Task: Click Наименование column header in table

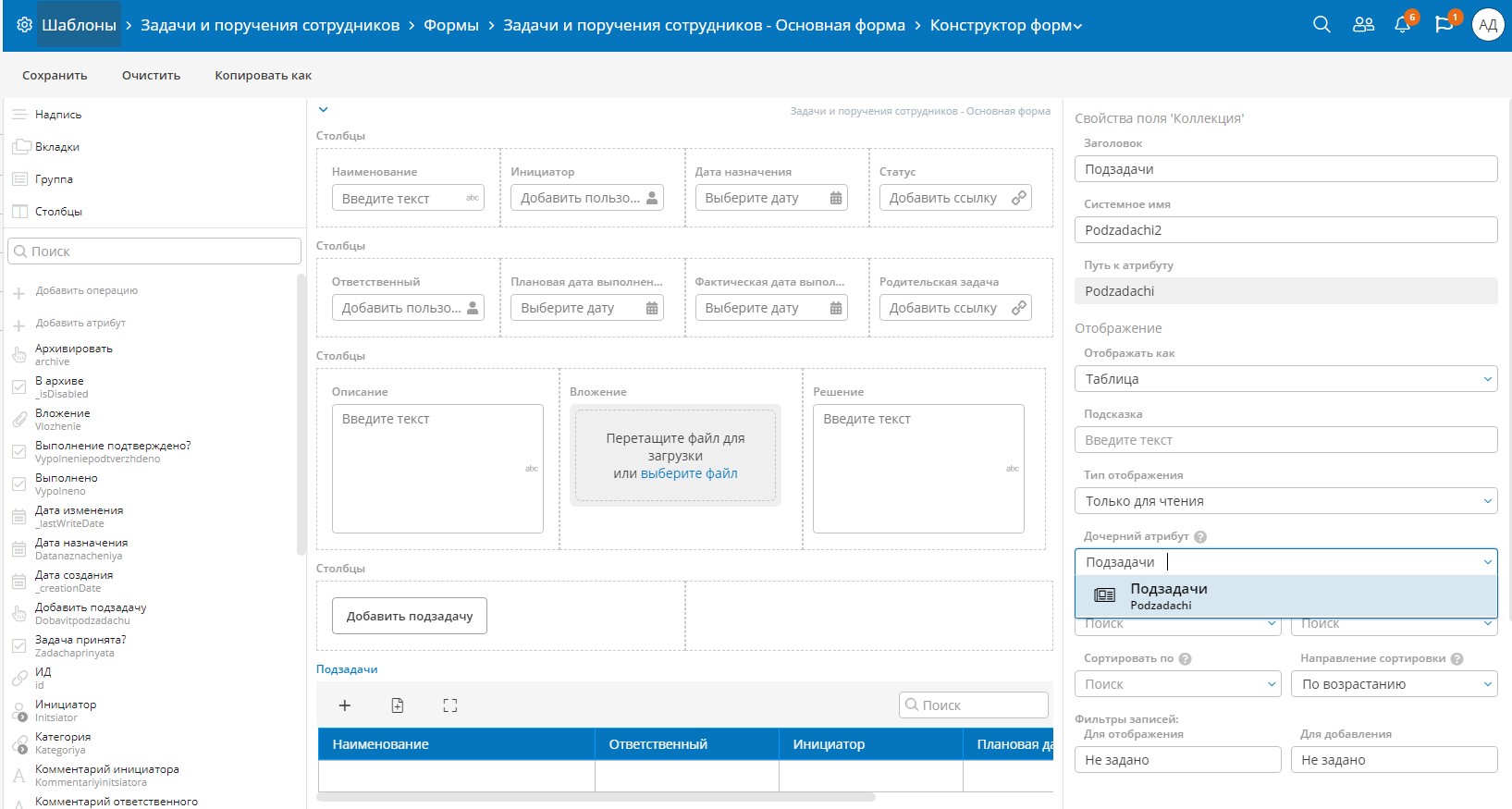Action: tap(456, 744)
